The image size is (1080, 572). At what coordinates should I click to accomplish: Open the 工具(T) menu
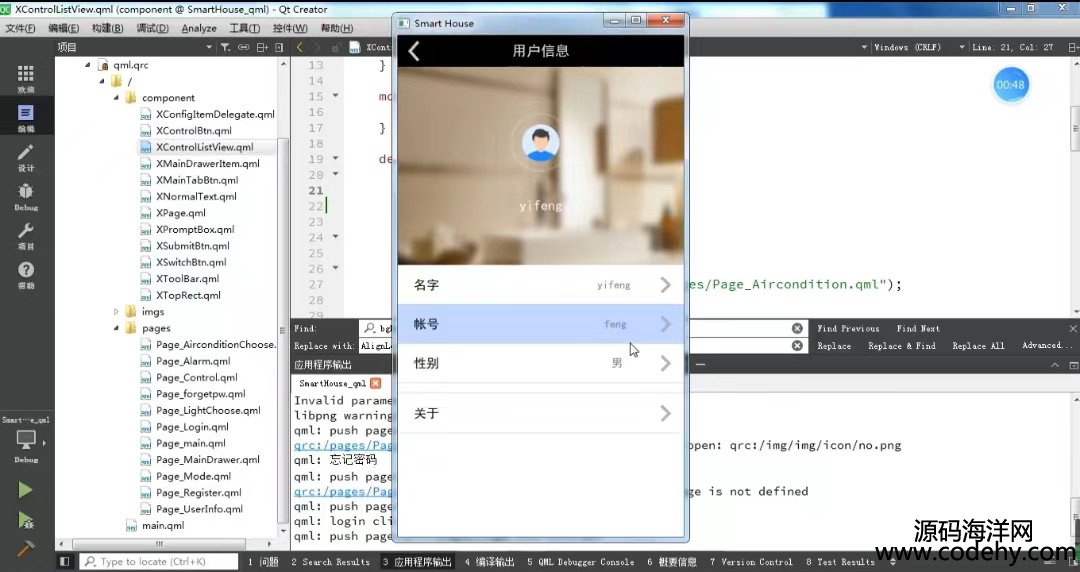(245, 28)
